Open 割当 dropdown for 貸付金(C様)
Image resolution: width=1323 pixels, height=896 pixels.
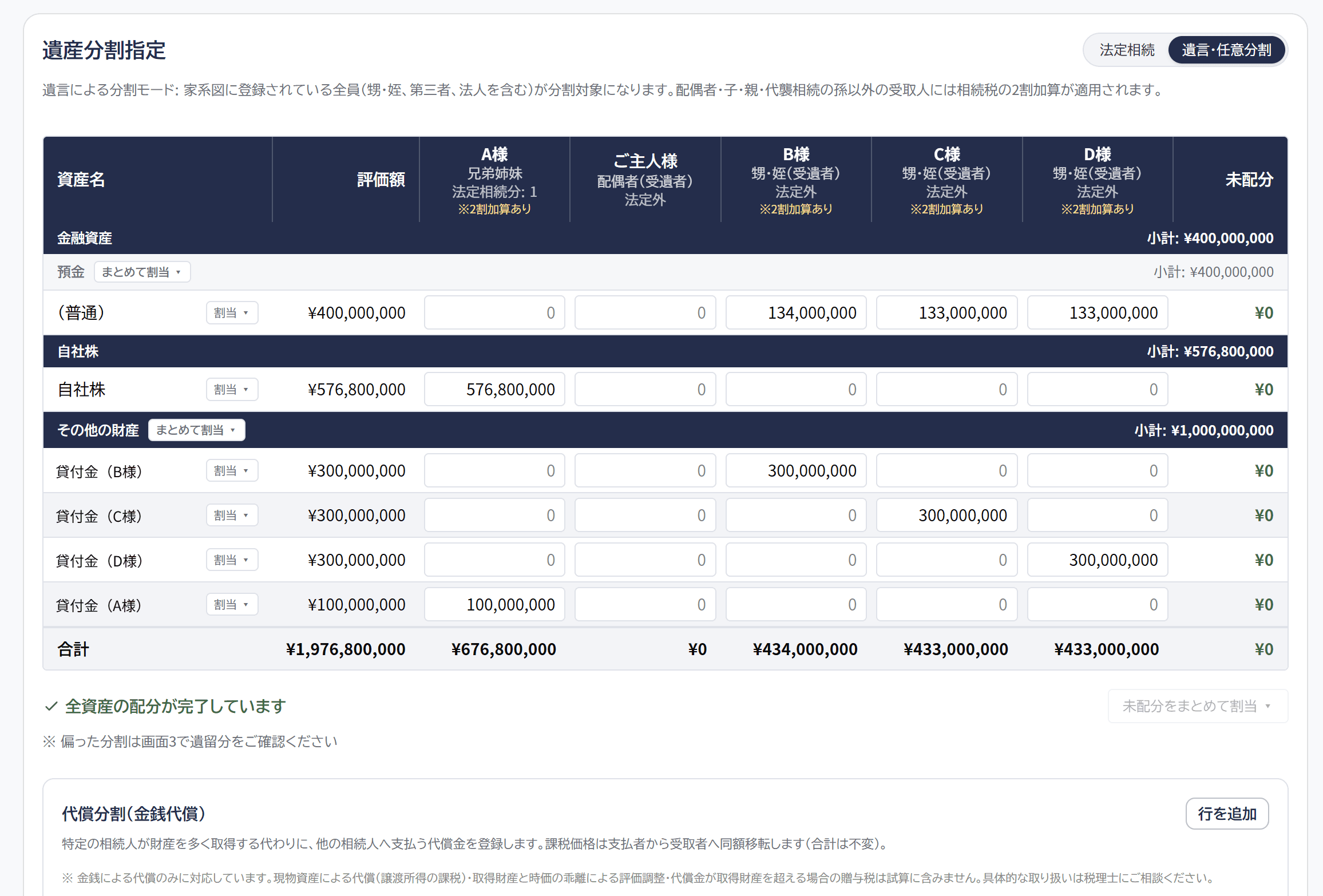[x=232, y=516]
